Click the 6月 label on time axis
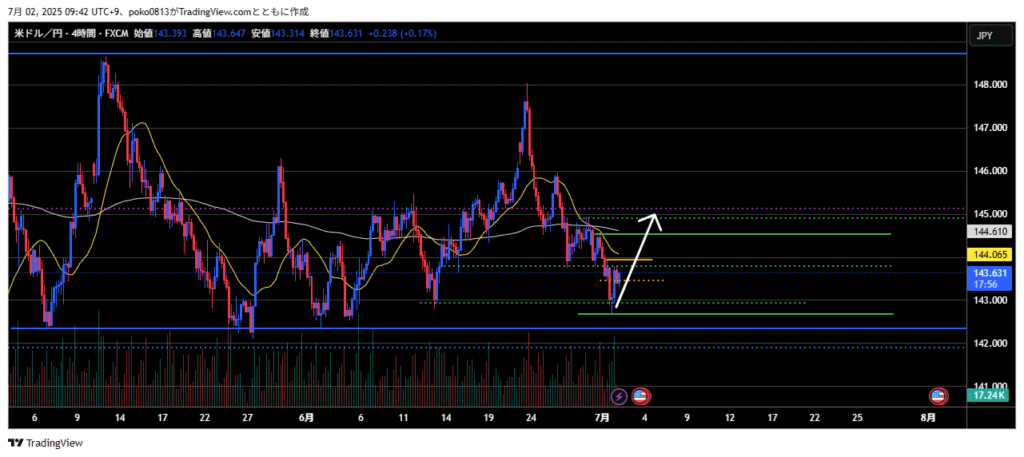The width and height of the screenshot is (1024, 457). pos(306,417)
